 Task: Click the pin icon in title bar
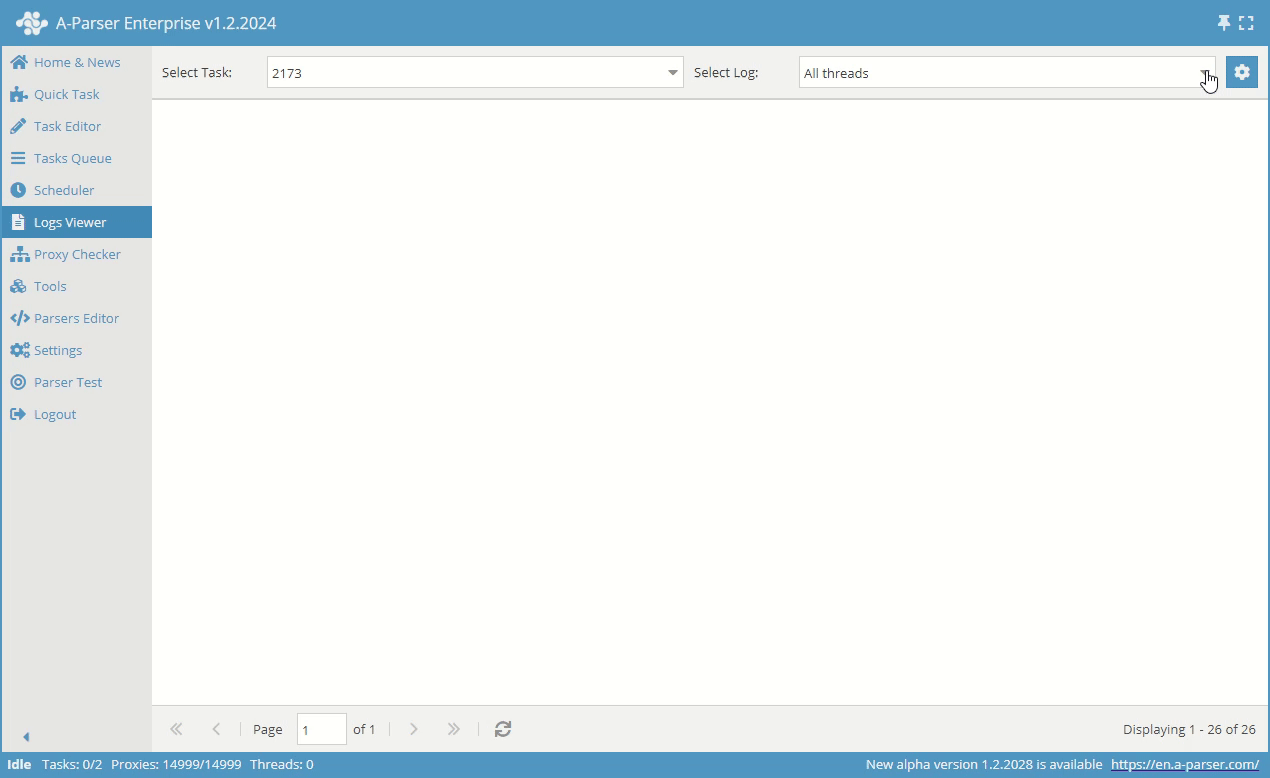[x=1224, y=22]
